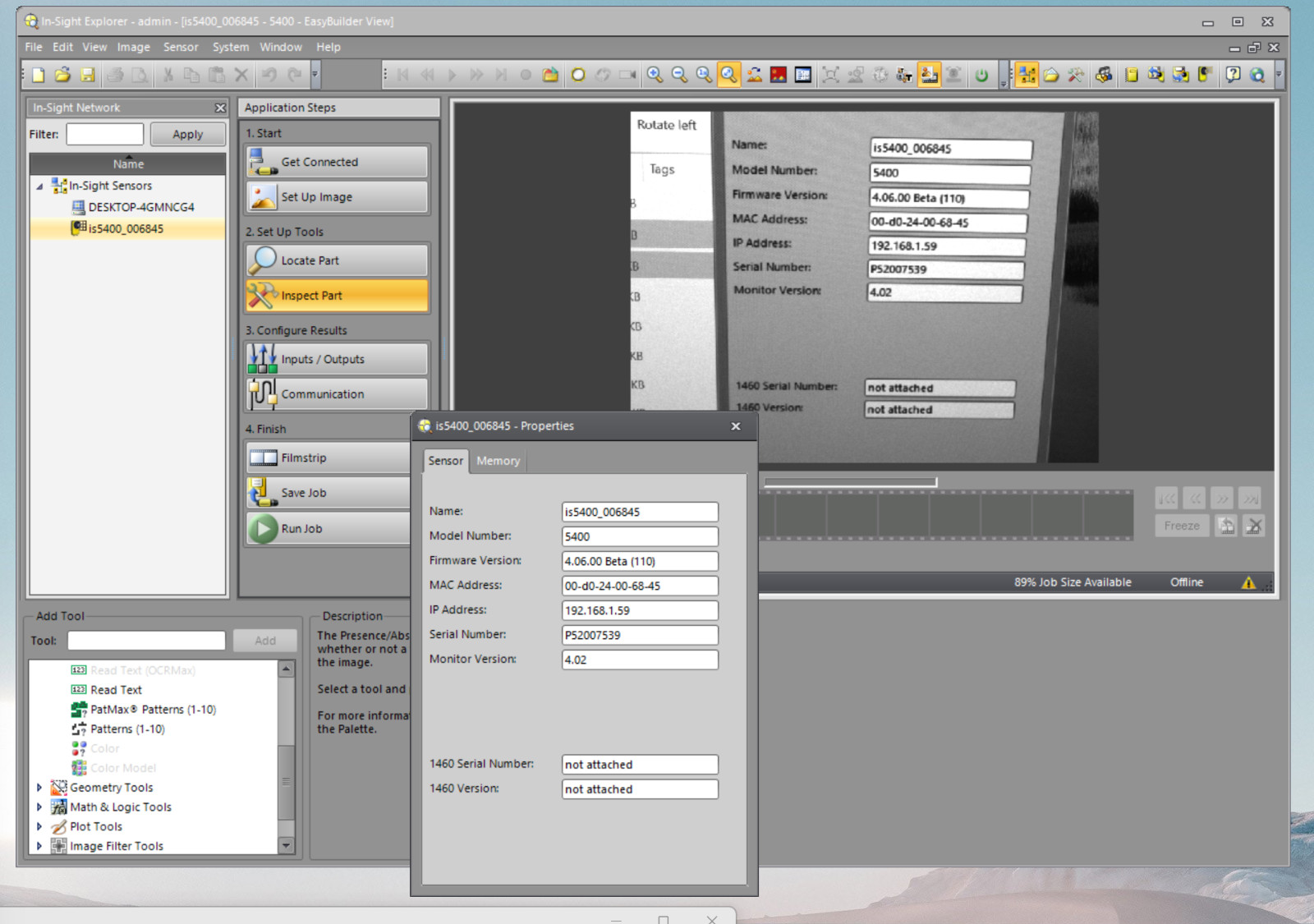Click the yellow warning icon in status bar
Viewport: 1314px width, 924px height.
pos(1248,582)
